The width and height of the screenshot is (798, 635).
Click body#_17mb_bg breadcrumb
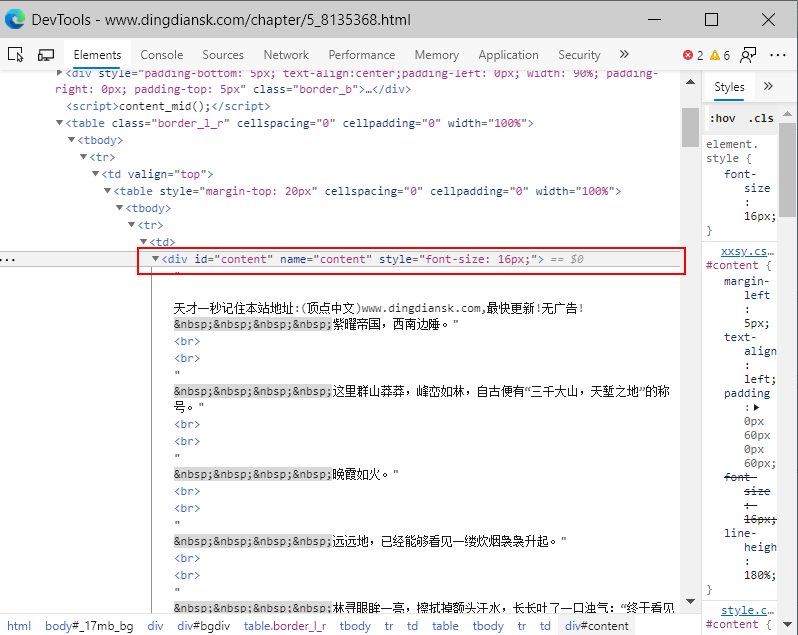[x=89, y=626]
